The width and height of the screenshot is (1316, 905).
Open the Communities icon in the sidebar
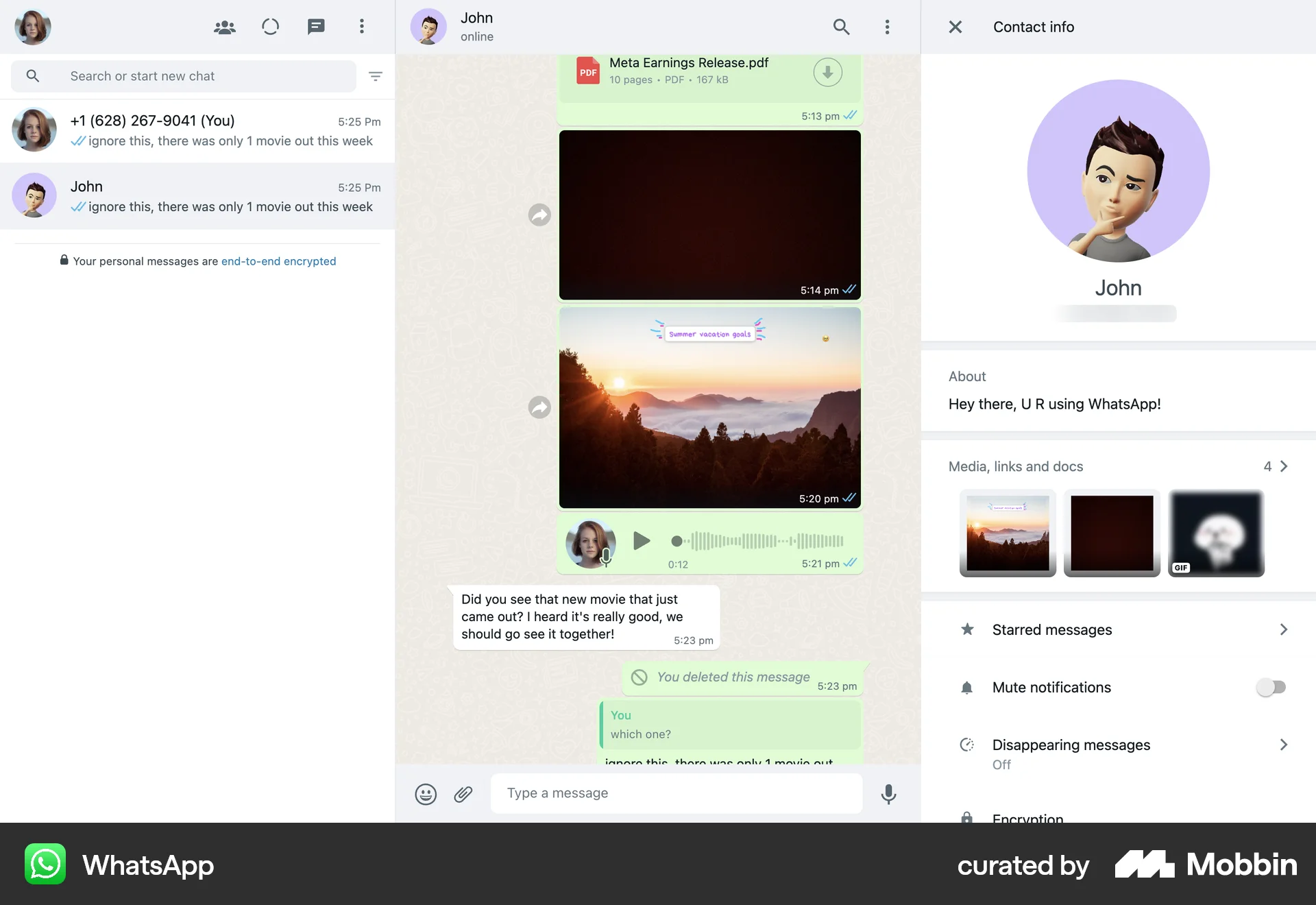(224, 27)
